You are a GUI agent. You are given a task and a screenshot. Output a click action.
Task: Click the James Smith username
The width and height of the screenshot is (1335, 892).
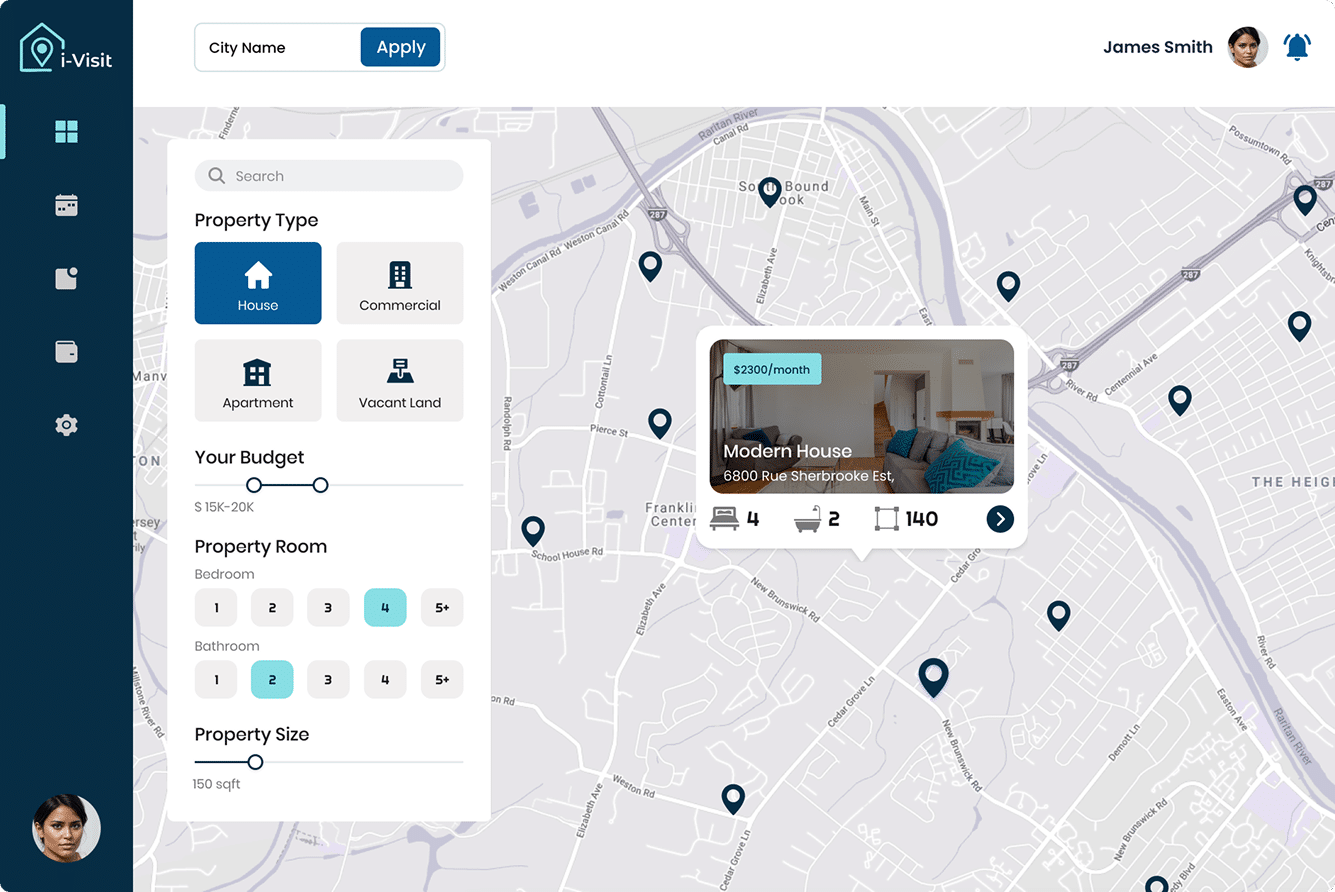(x=1158, y=47)
